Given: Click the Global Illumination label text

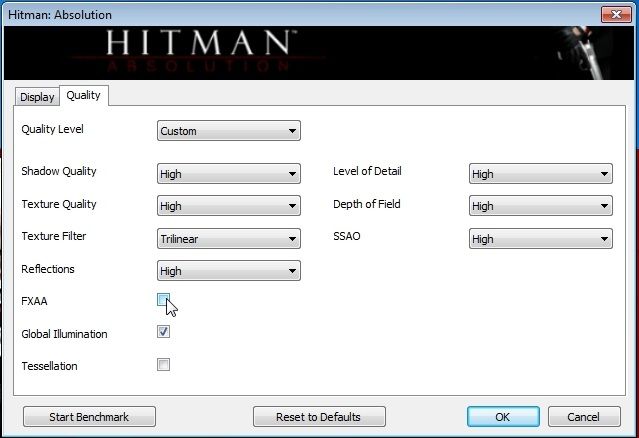Looking at the screenshot, I should click(x=64, y=334).
